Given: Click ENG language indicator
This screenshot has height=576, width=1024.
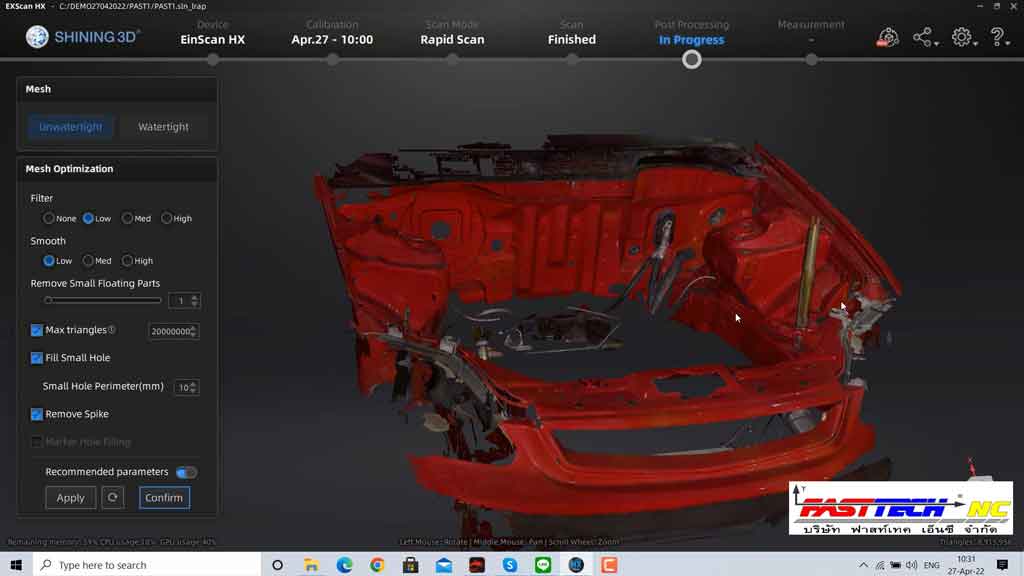Looking at the screenshot, I should tap(932, 565).
